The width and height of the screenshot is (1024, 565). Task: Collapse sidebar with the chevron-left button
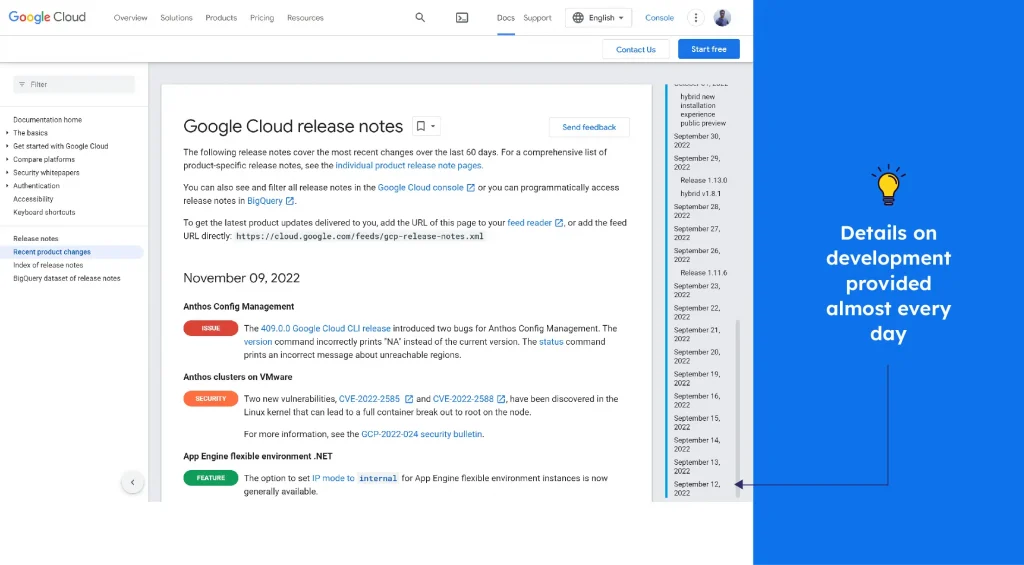coord(133,483)
